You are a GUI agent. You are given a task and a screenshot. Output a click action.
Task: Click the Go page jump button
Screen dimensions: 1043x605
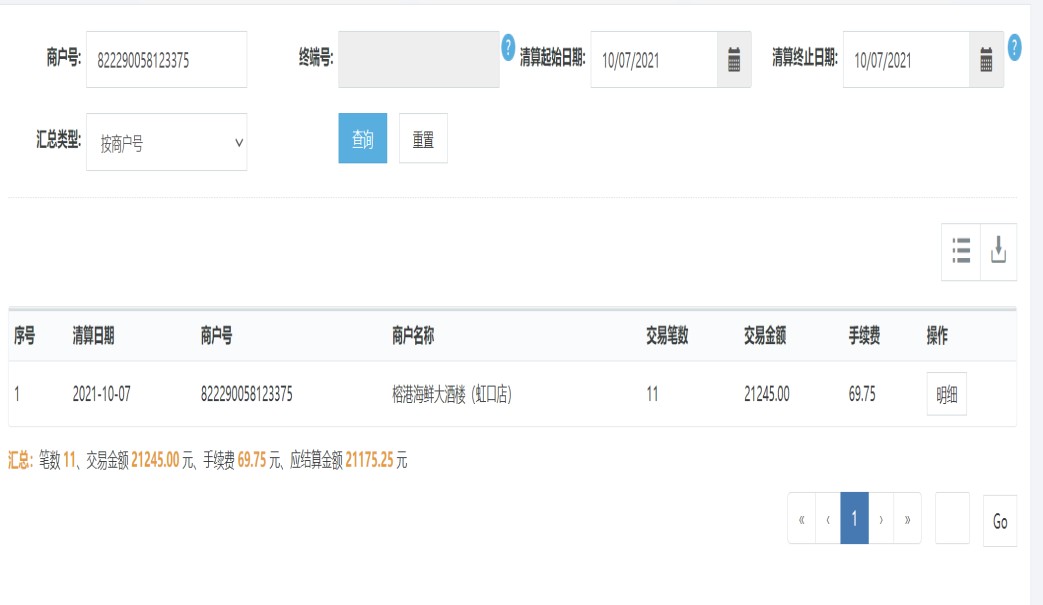coord(999,521)
